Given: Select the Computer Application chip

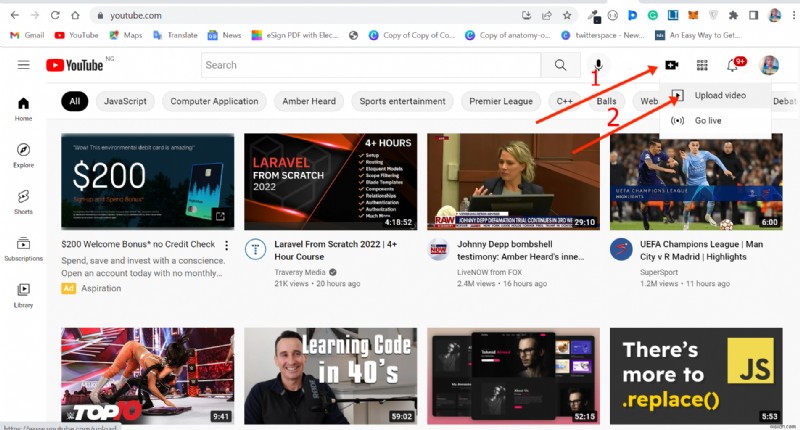Looking at the screenshot, I should point(214,101).
